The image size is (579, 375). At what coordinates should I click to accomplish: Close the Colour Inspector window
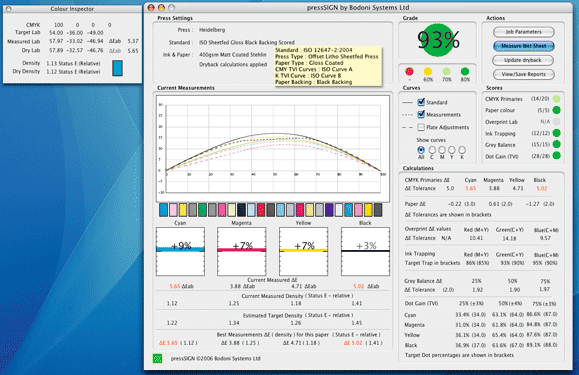pyautogui.click(x=8, y=8)
